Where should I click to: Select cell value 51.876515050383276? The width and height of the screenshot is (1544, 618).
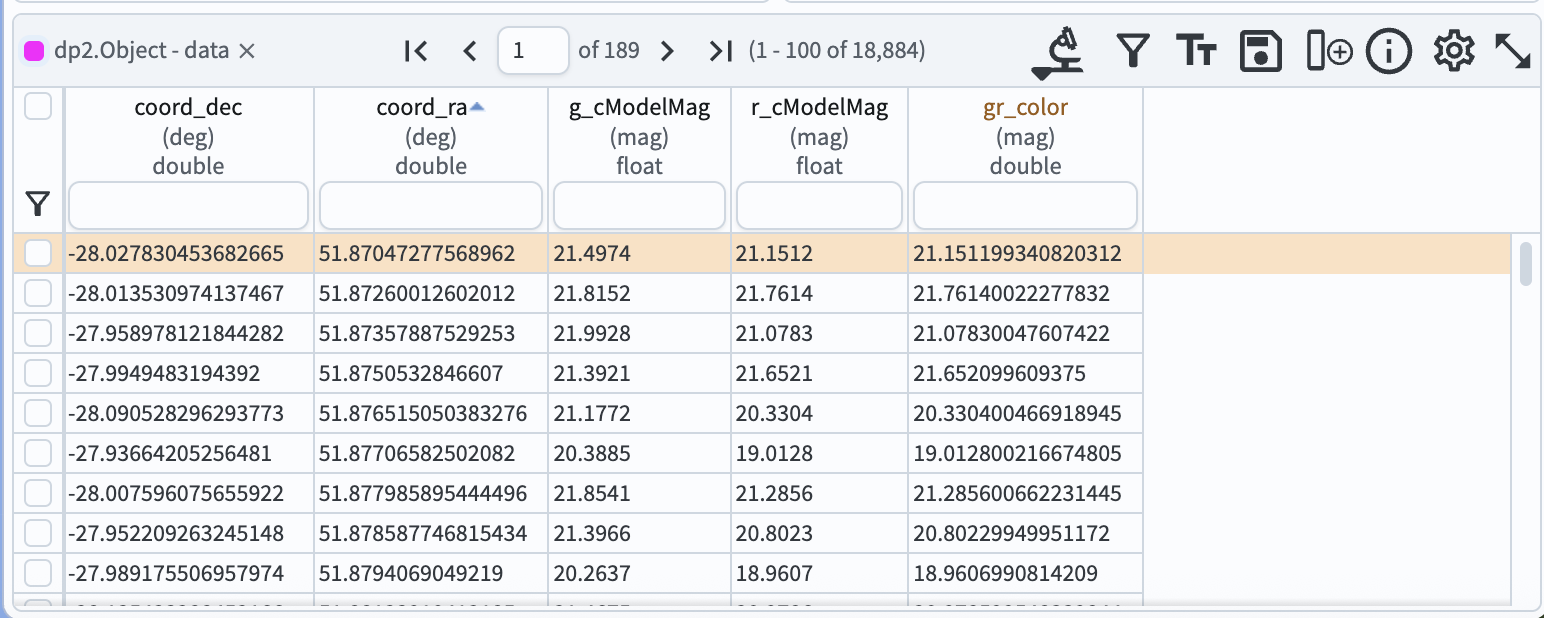tap(423, 413)
